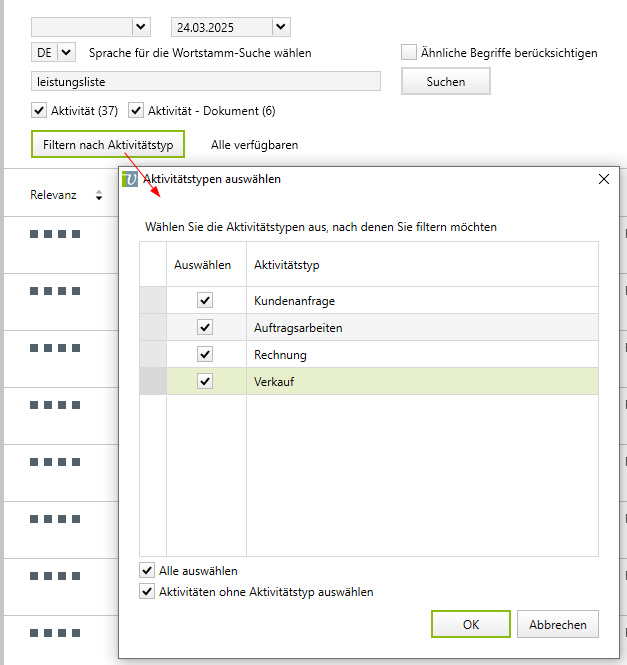Click the Abbrechen button
The image size is (627, 665).
(x=558, y=624)
